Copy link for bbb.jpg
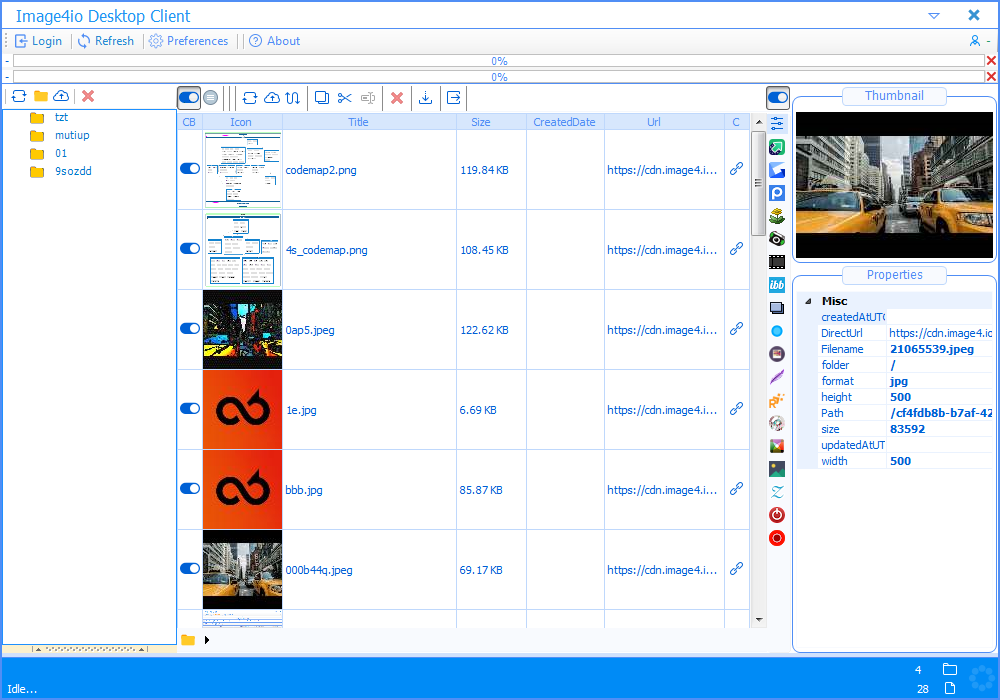This screenshot has height=700, width=1000. tap(737, 488)
